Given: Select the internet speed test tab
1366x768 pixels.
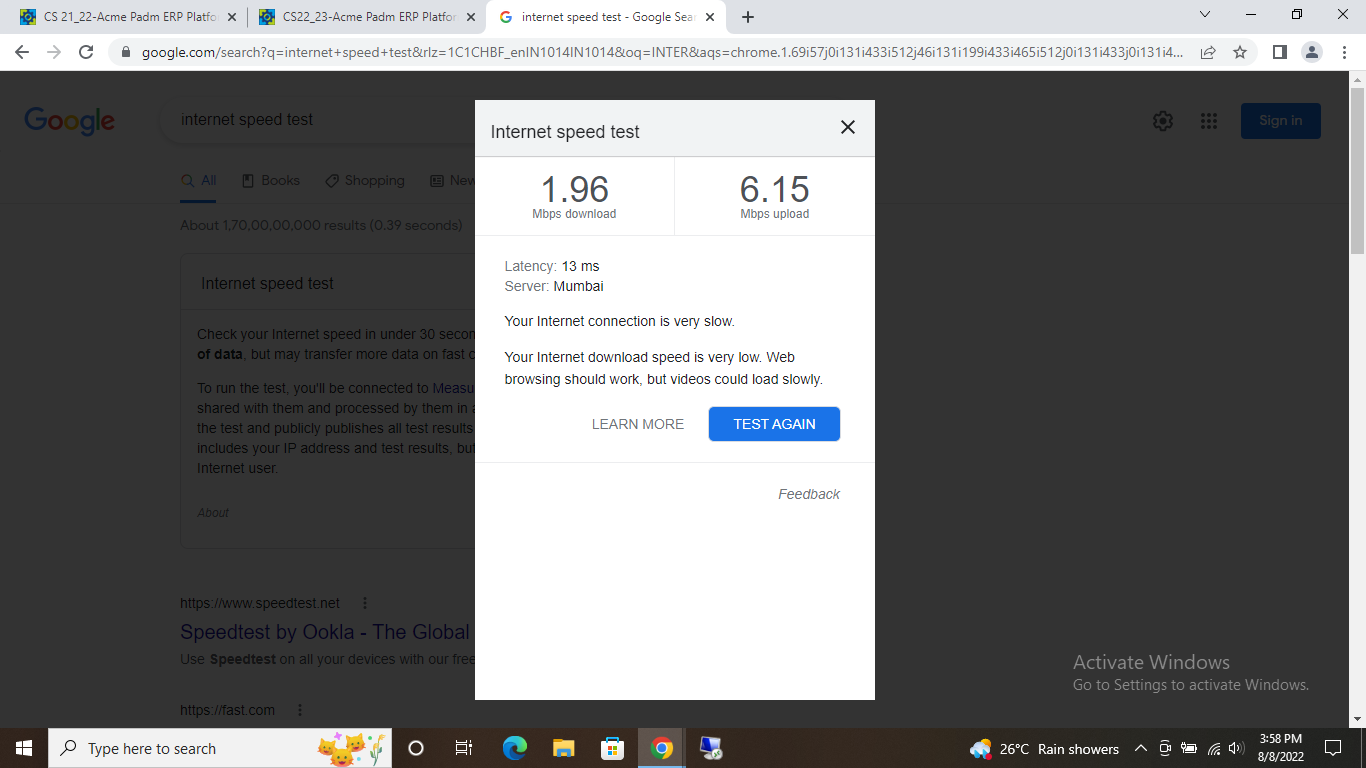Looking at the screenshot, I should 605,17.
